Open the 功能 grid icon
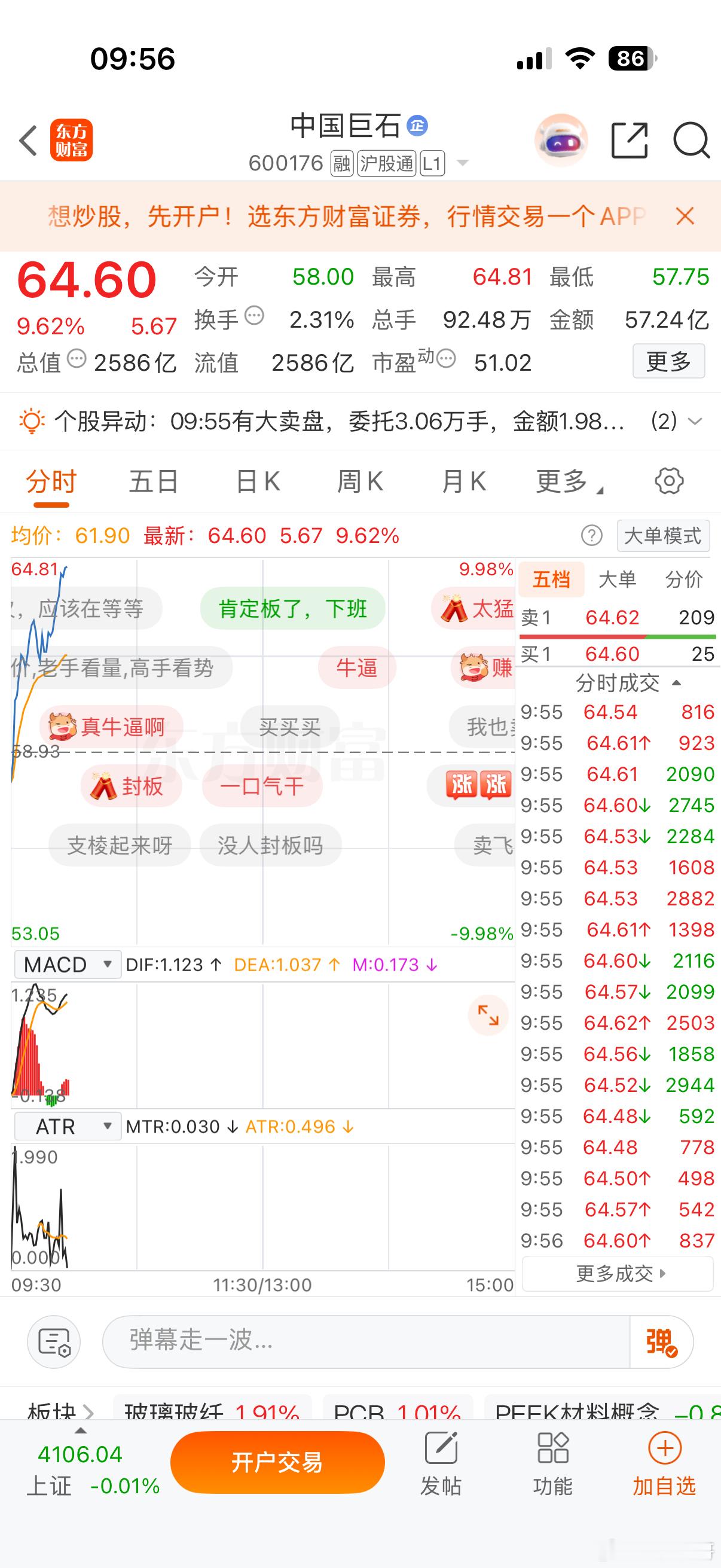 pyautogui.click(x=552, y=1464)
